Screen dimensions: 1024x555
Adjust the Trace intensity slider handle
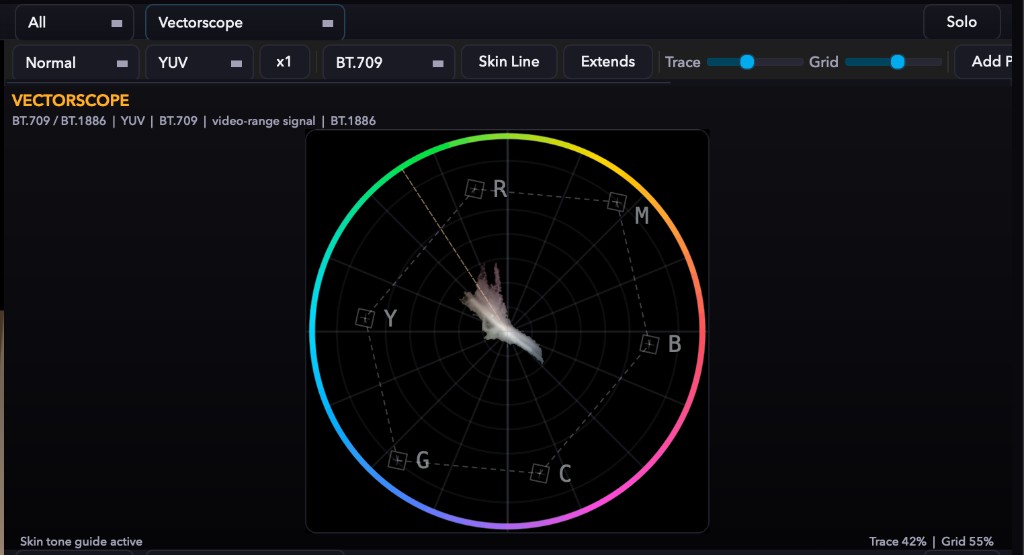(x=747, y=62)
